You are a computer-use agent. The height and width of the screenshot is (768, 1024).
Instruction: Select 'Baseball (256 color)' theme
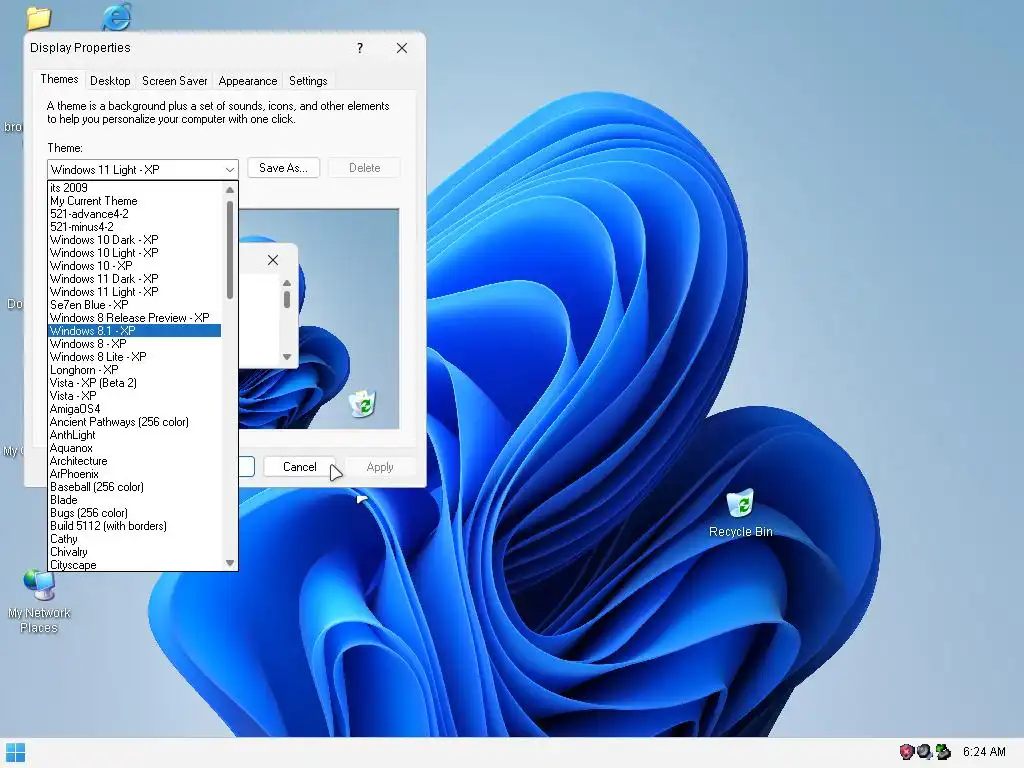(x=135, y=487)
